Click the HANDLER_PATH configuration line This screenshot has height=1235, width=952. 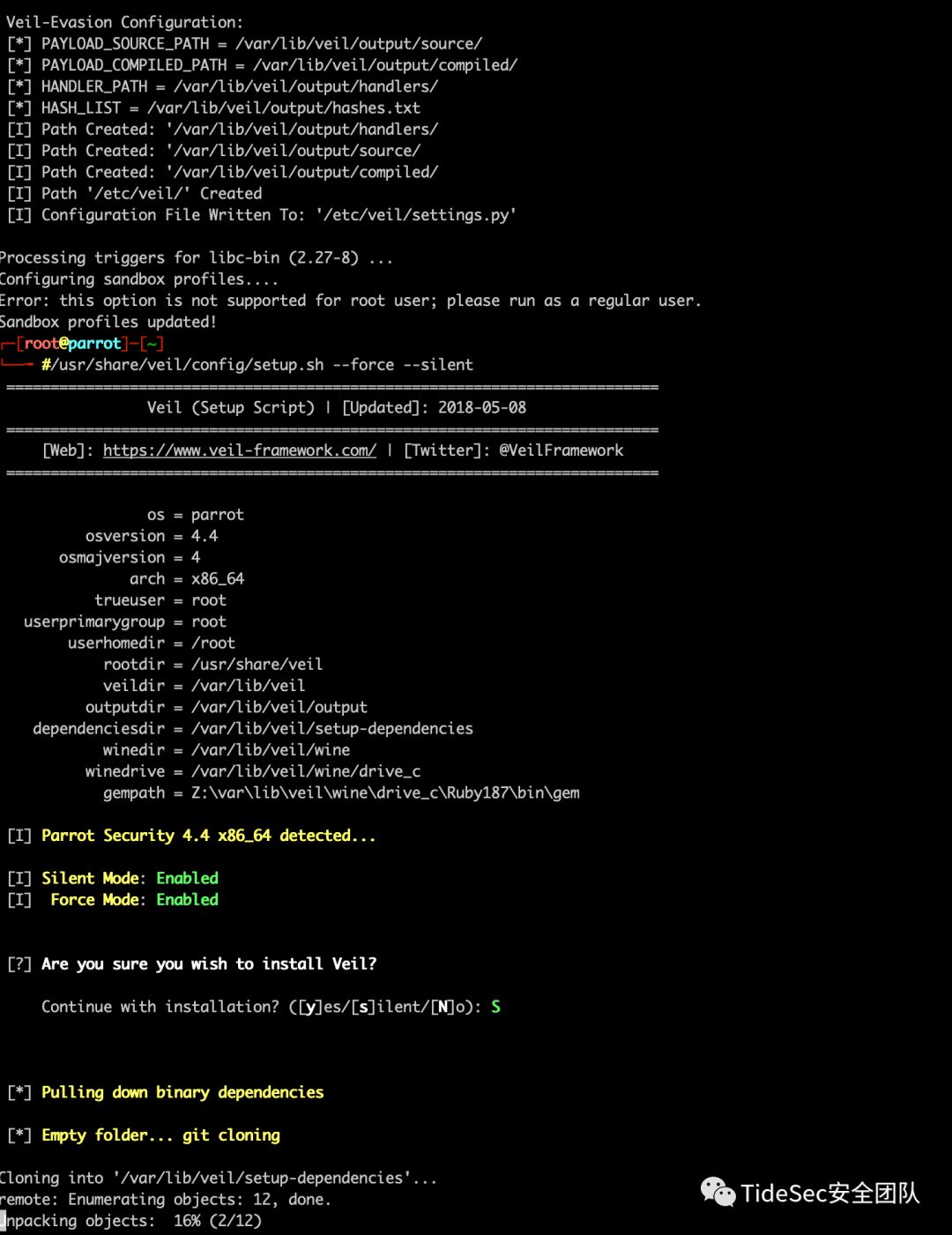pyautogui.click(x=222, y=86)
